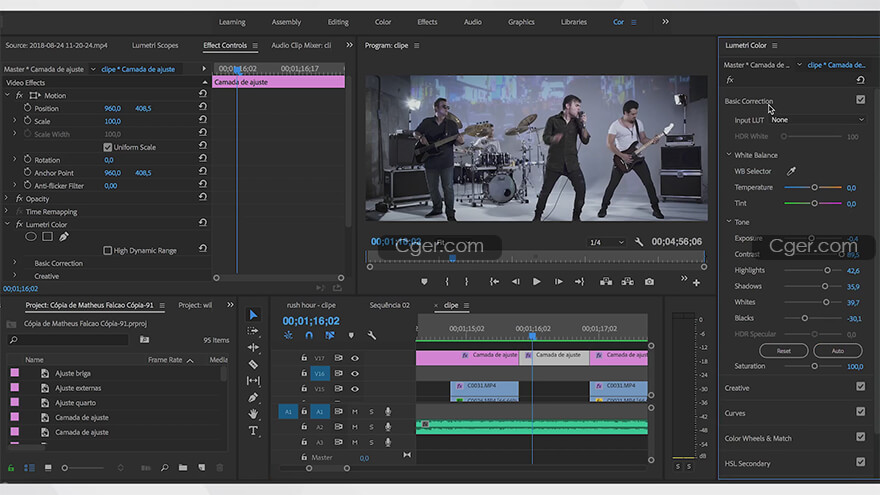Screen dimensions: 880x495
Task: Collapse the Tone section
Action: point(729,222)
